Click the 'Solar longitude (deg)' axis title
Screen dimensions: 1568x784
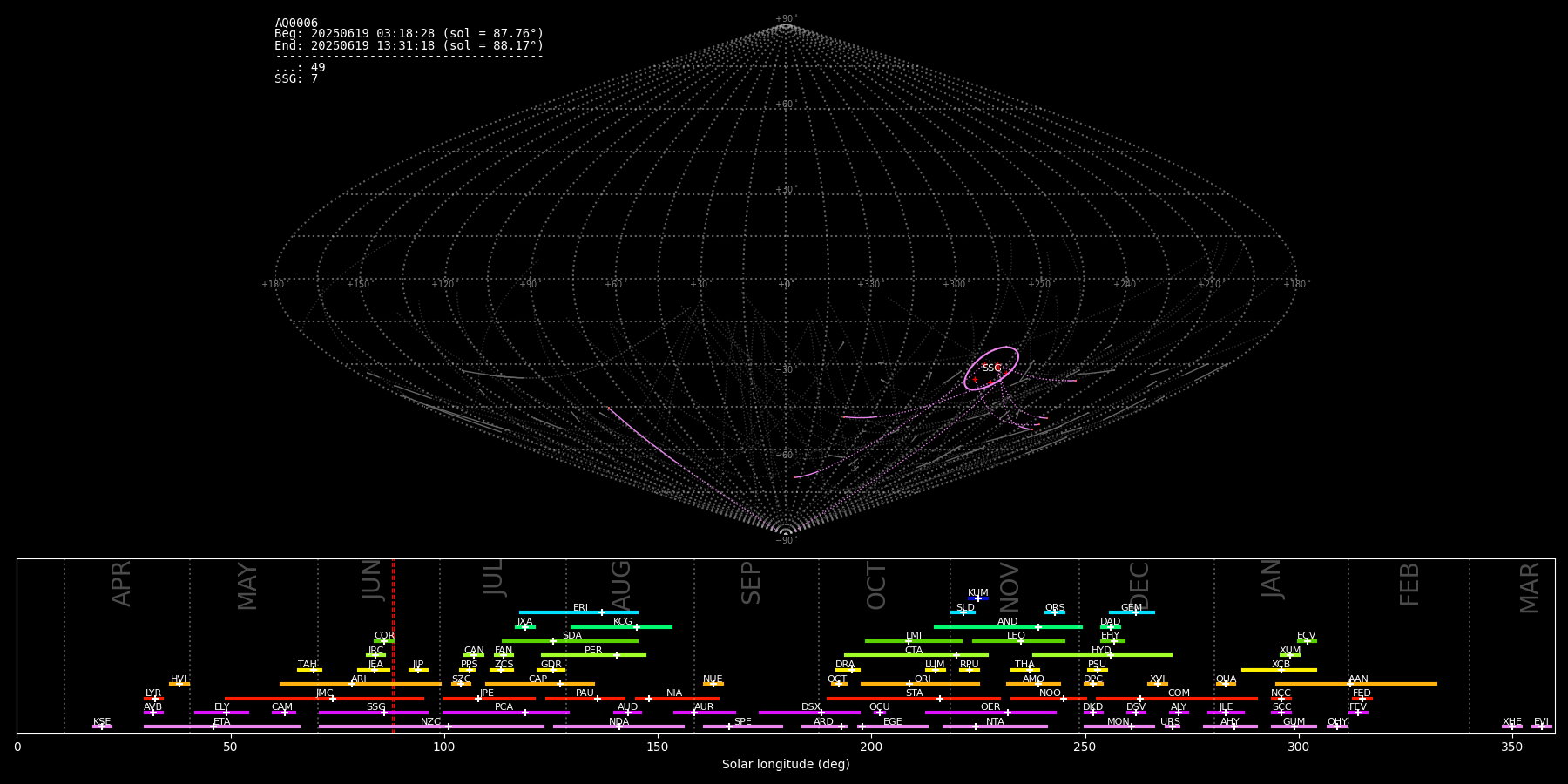786,765
